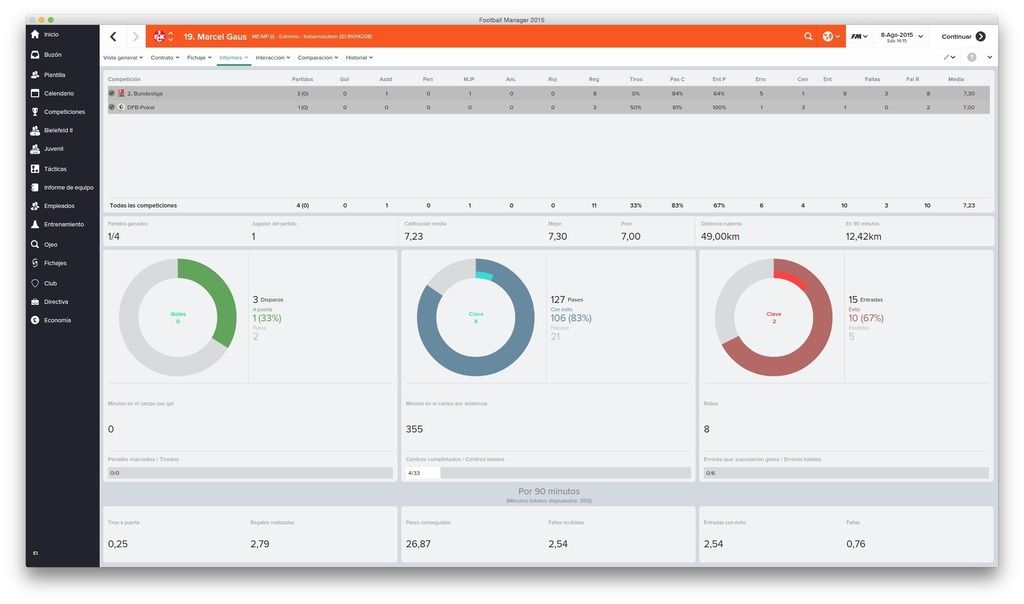Click the Kaiserslautern club badge
Screen dimensions: 1024x604
click(159, 37)
